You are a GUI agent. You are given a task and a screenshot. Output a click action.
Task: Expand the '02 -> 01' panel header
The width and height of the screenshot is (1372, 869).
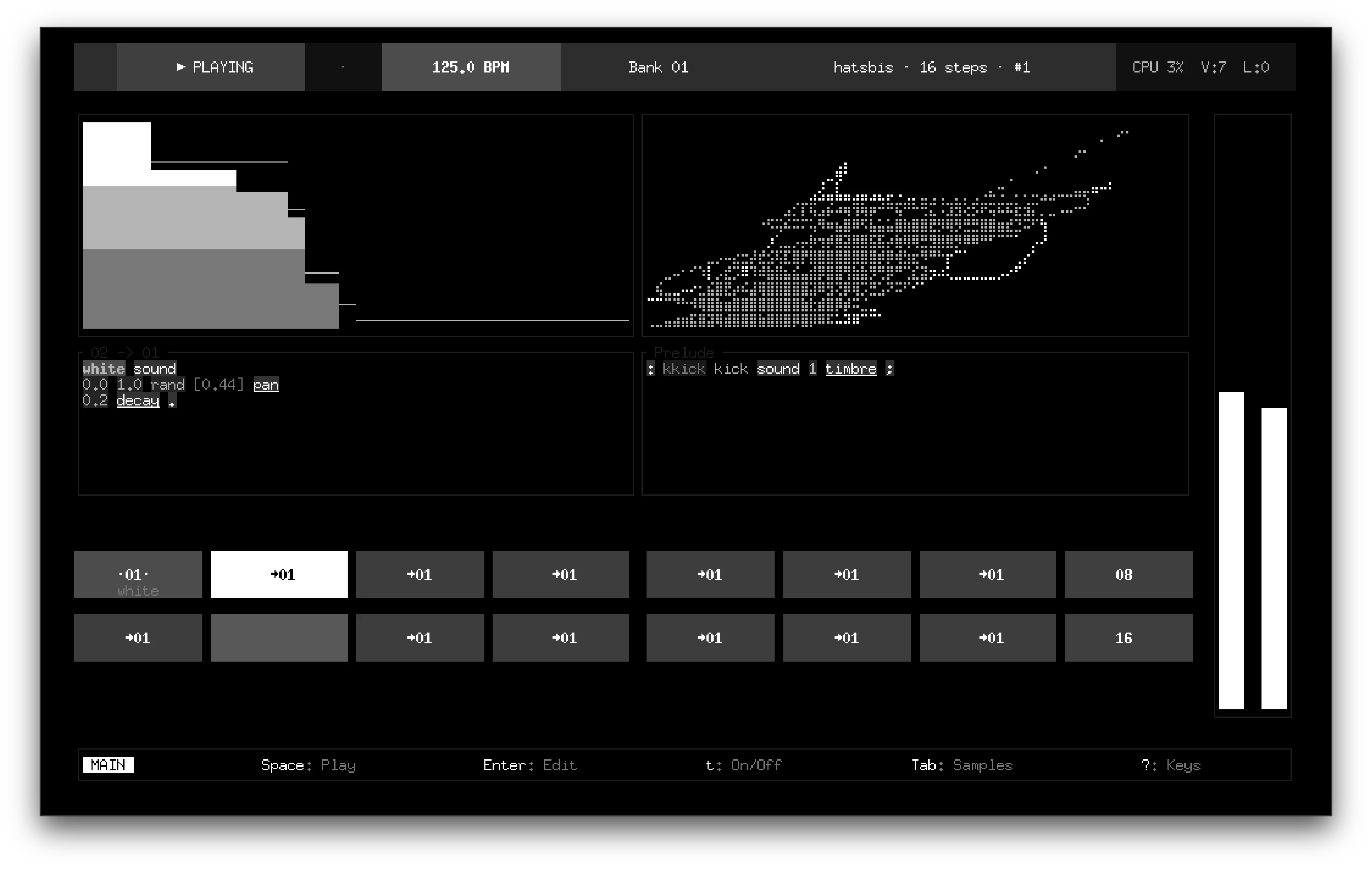pos(122,352)
